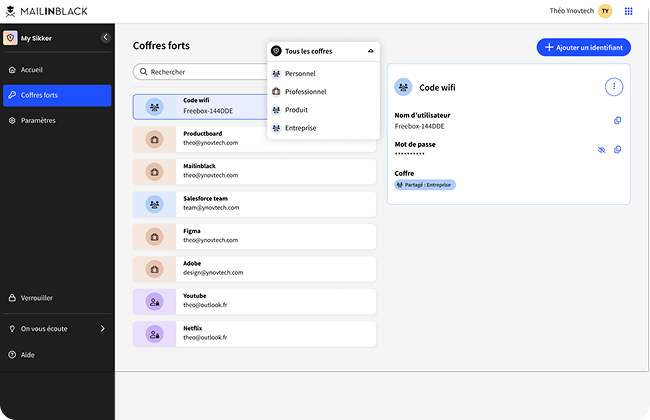Collapse the sidebar with the arrow button

[x=105, y=37]
